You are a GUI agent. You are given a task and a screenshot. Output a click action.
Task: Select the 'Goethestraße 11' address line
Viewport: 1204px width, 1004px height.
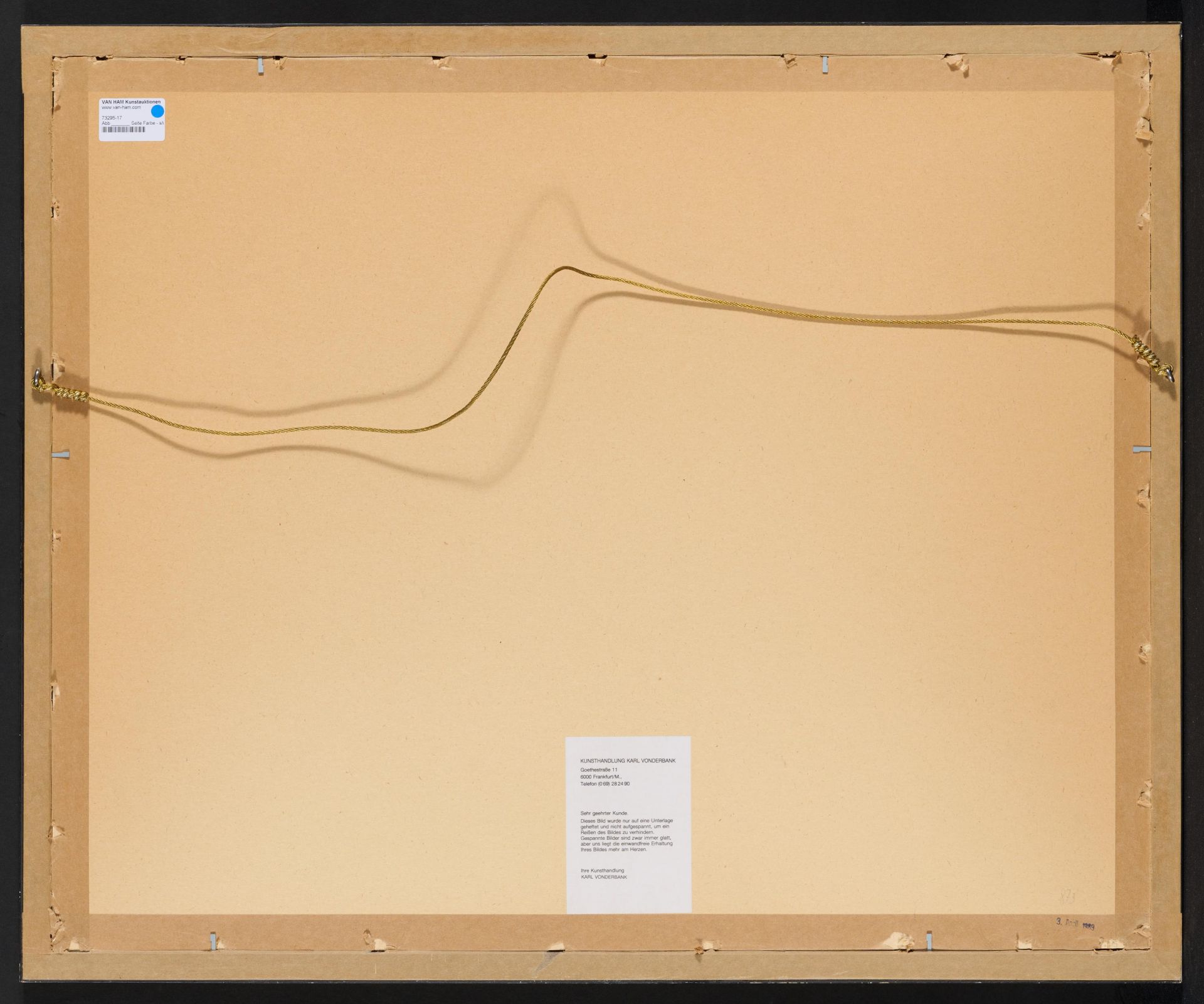(599, 770)
